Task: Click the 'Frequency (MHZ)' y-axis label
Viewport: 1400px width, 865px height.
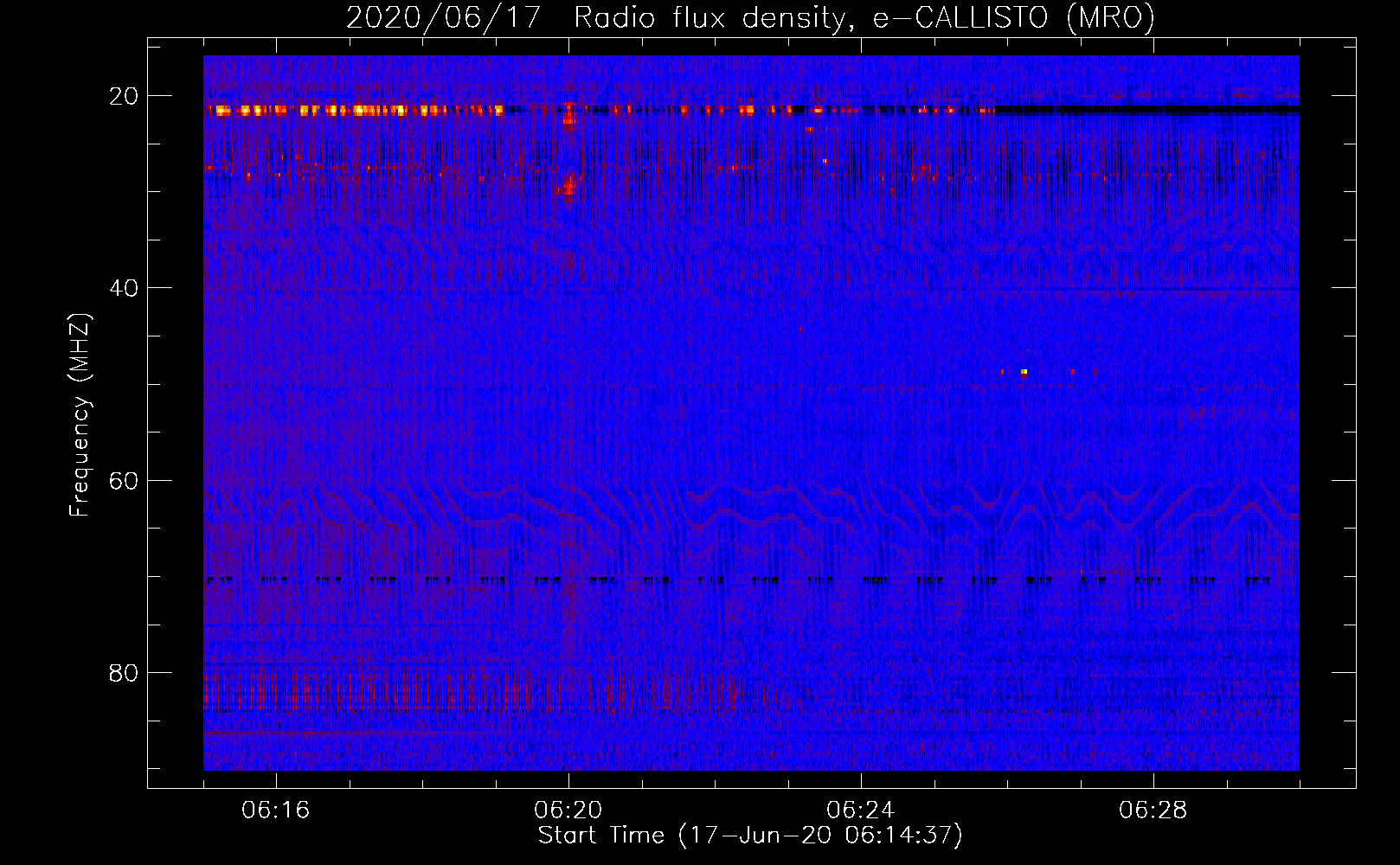Action: [x=80, y=416]
